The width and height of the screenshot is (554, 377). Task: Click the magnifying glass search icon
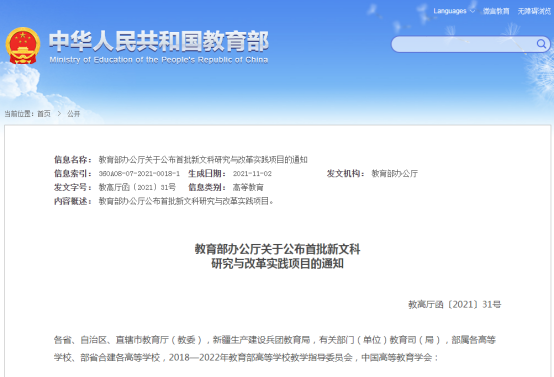point(541,44)
